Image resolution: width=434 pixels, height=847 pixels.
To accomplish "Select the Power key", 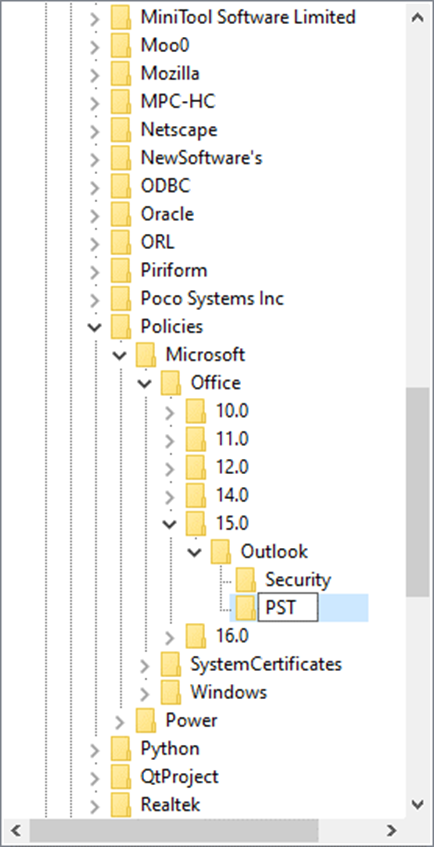I will click(191, 720).
